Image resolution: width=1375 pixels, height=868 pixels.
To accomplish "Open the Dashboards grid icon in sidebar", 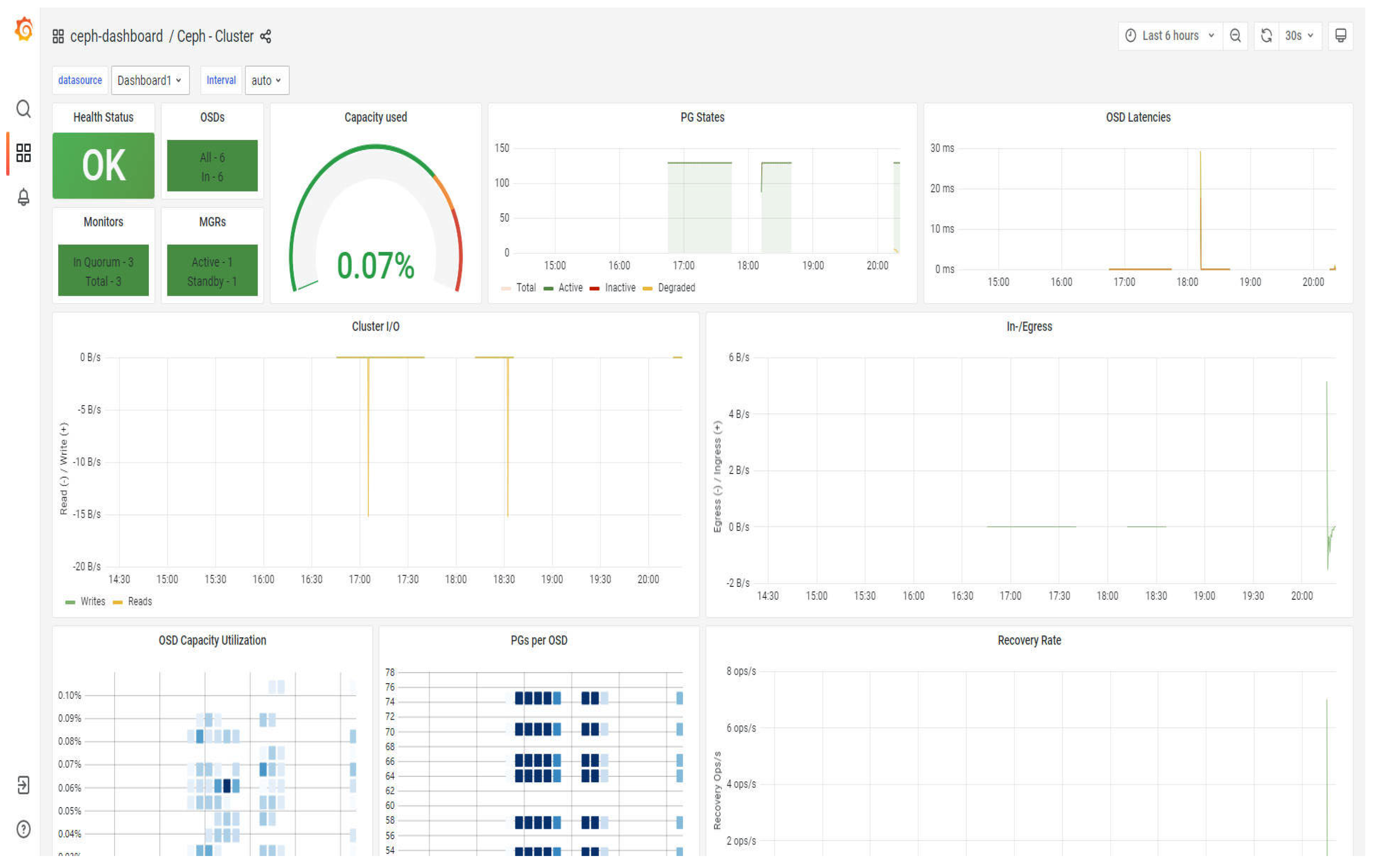I will coord(24,152).
